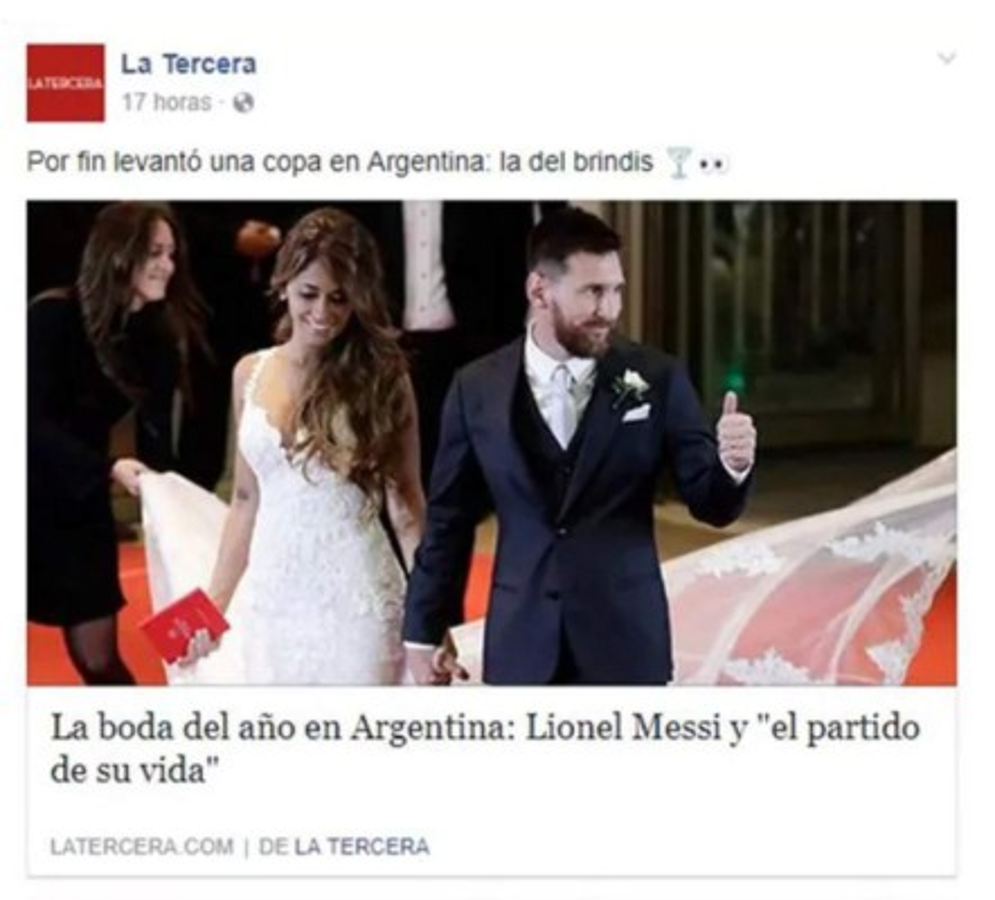This screenshot has width=995, height=900.
Task: Click the LATERCERA.COM domain link
Action: [142, 847]
